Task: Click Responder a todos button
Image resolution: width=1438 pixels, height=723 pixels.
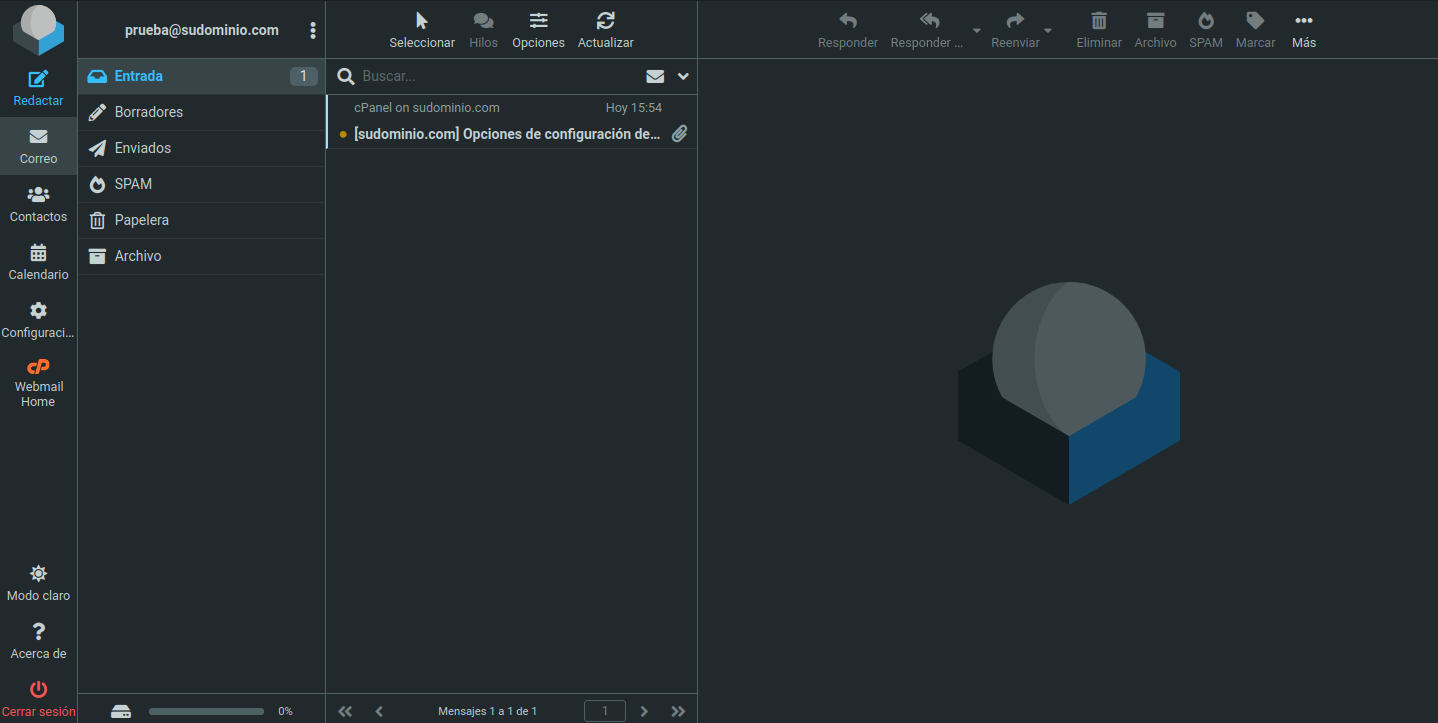Action: tap(928, 30)
